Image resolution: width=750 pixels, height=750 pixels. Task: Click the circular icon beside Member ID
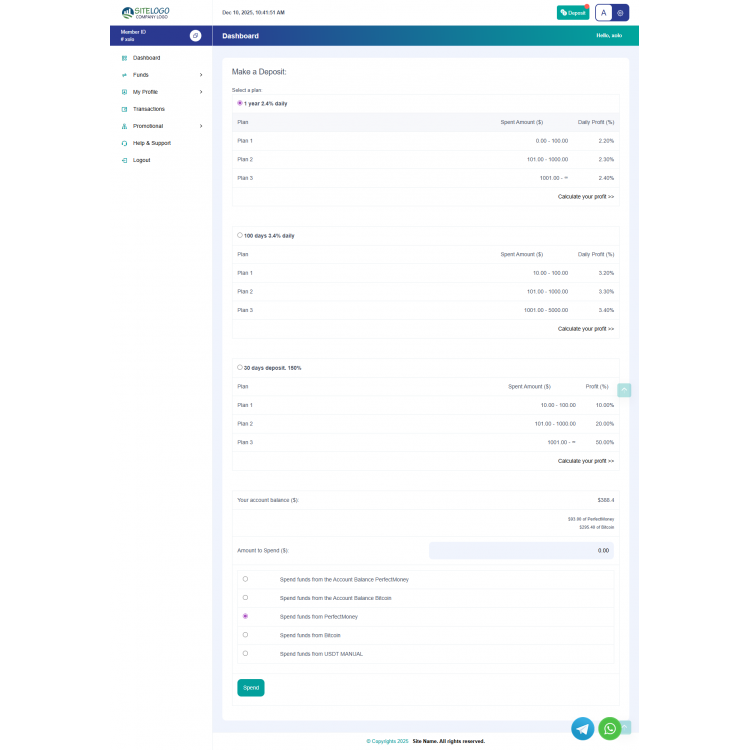195,35
